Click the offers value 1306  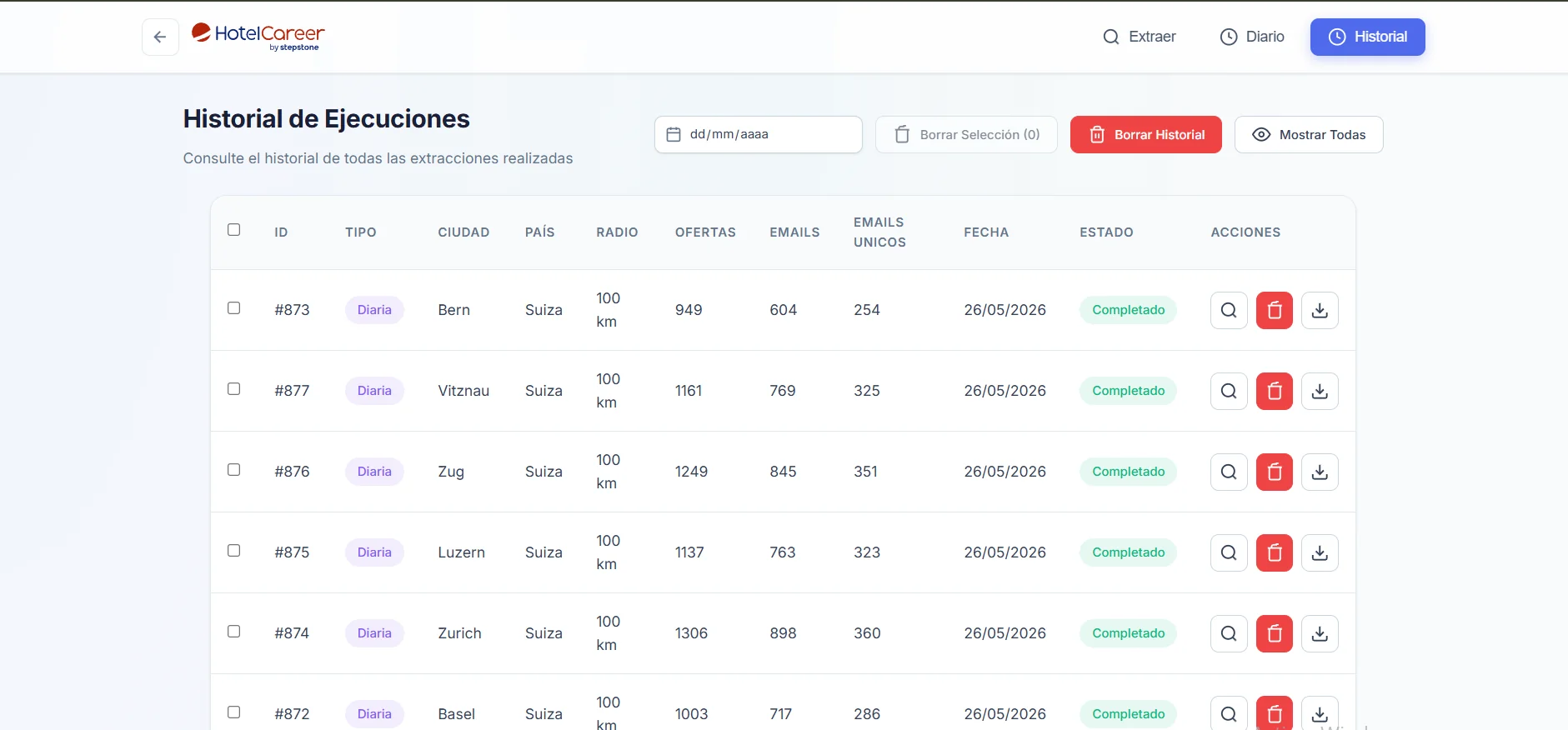(691, 633)
